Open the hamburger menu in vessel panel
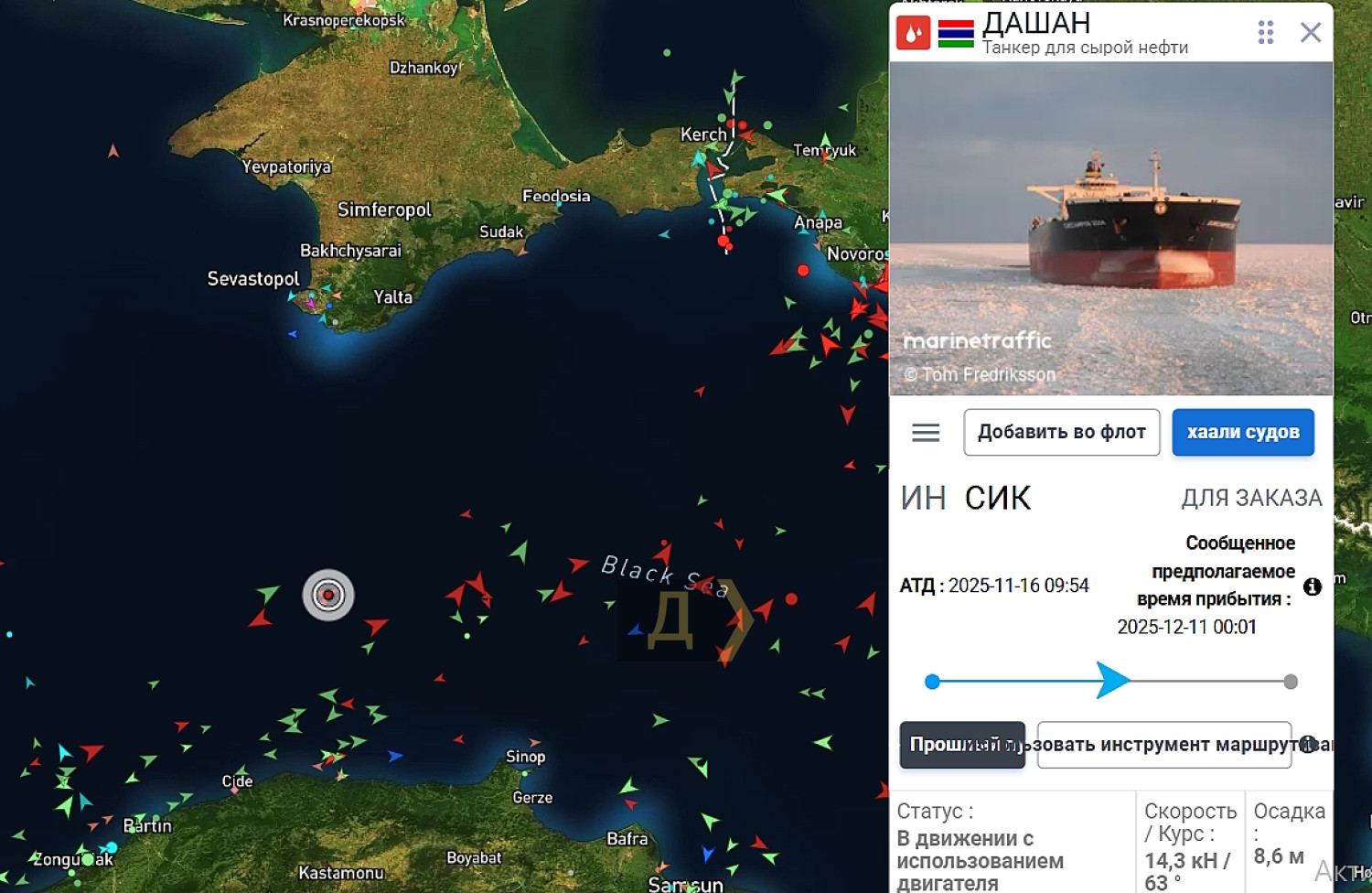The image size is (1372, 893). (x=926, y=433)
